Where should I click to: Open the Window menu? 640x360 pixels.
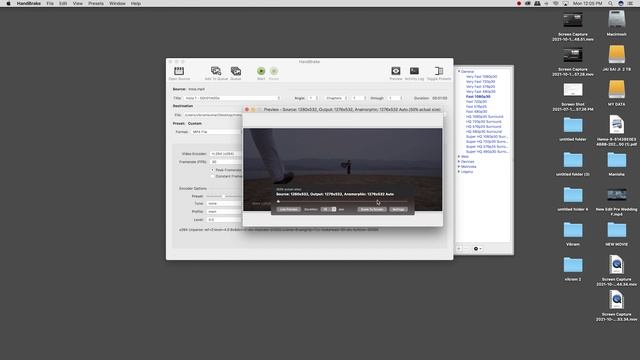click(x=117, y=3)
